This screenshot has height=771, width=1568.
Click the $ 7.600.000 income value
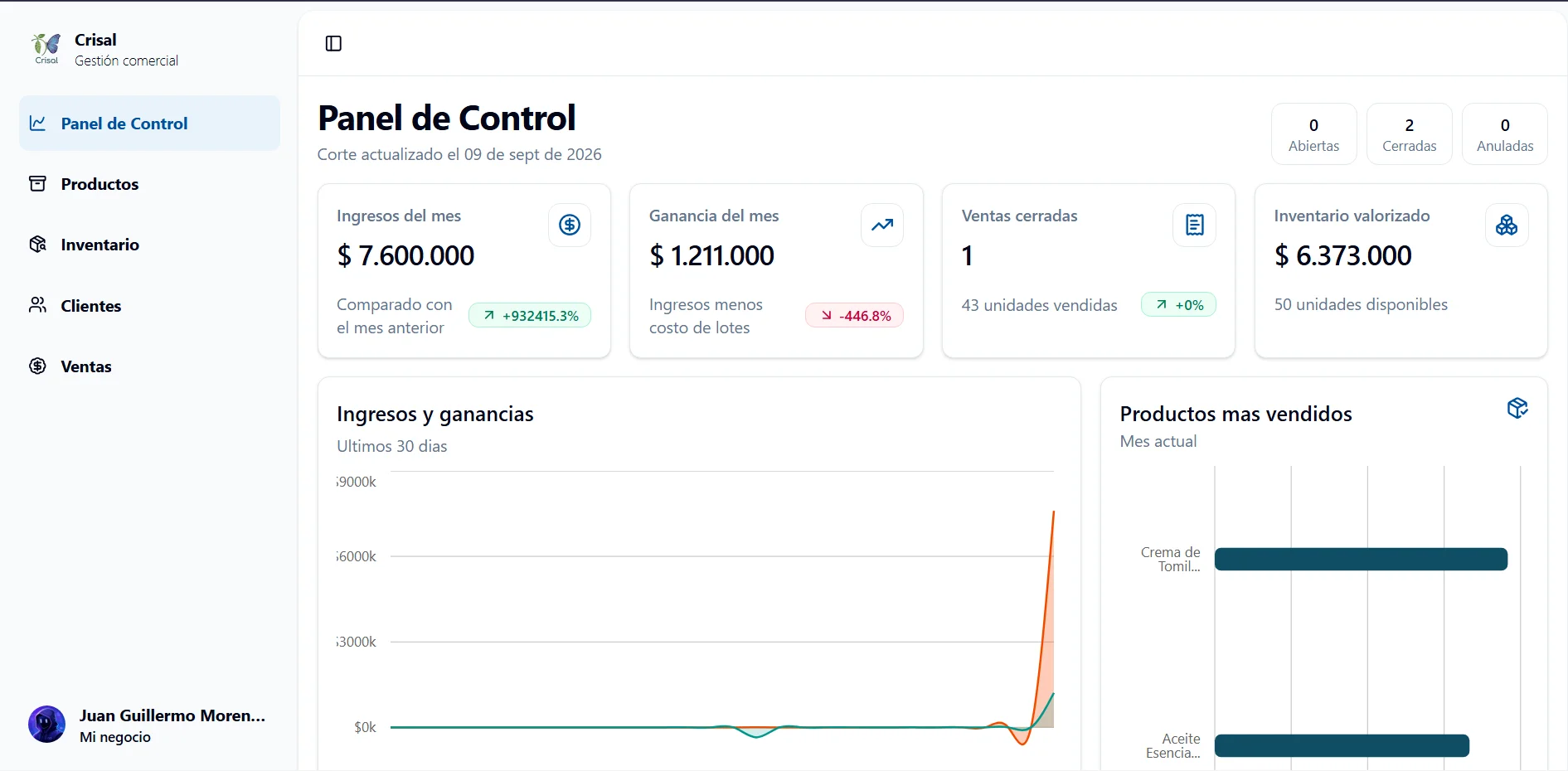click(405, 255)
